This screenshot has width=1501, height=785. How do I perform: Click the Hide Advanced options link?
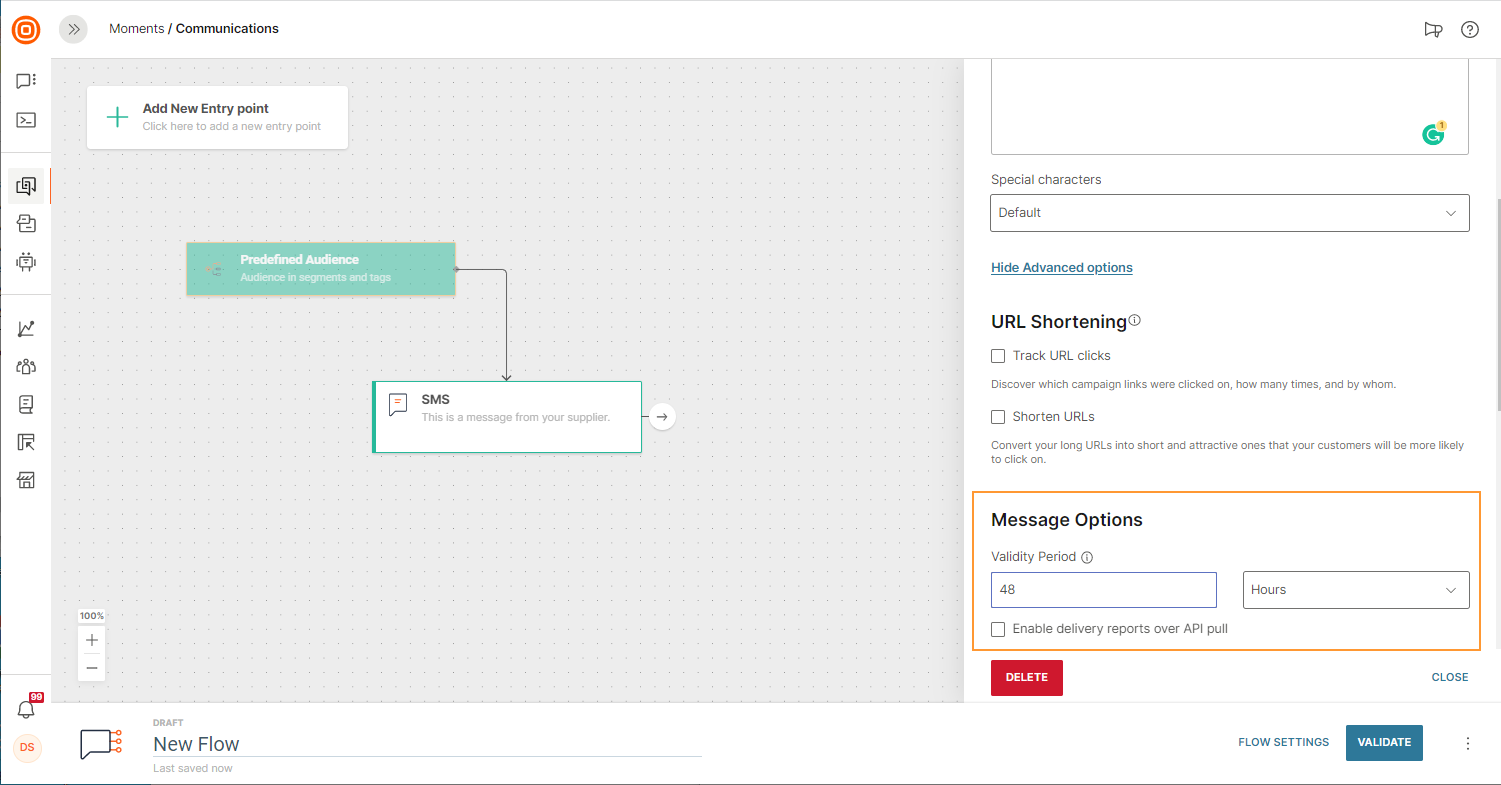pyautogui.click(x=1061, y=268)
